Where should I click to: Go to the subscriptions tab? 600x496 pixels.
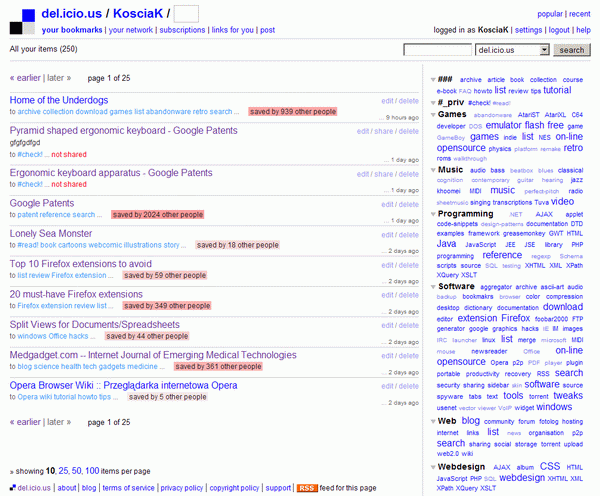coord(182,30)
